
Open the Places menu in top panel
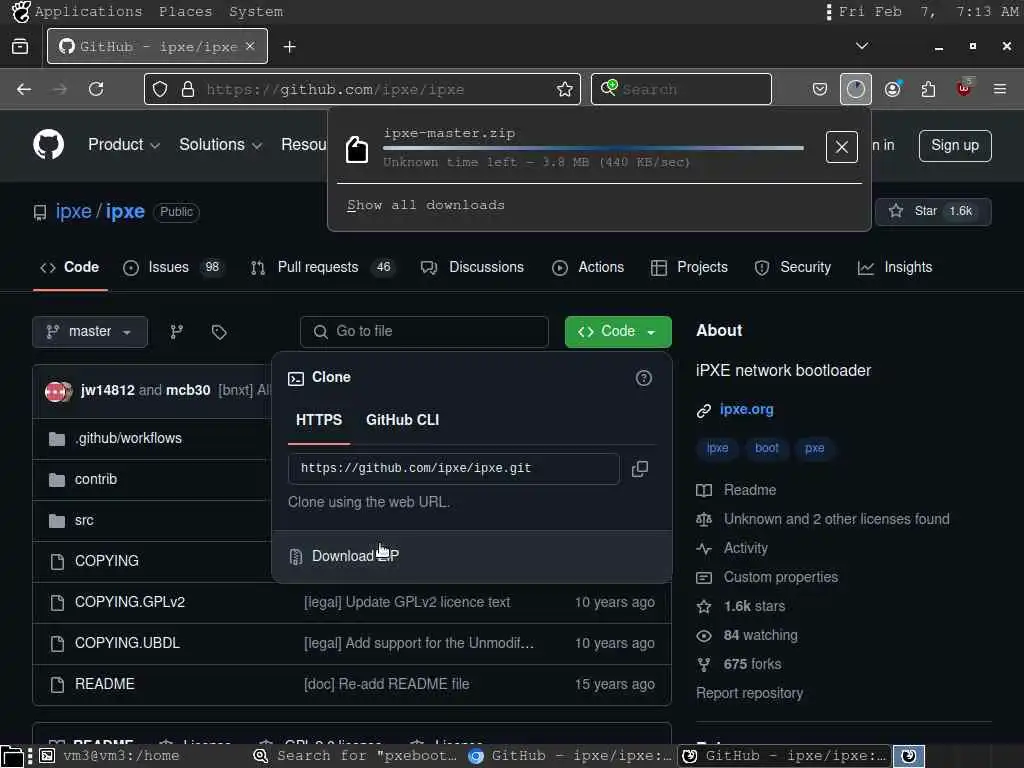point(185,12)
